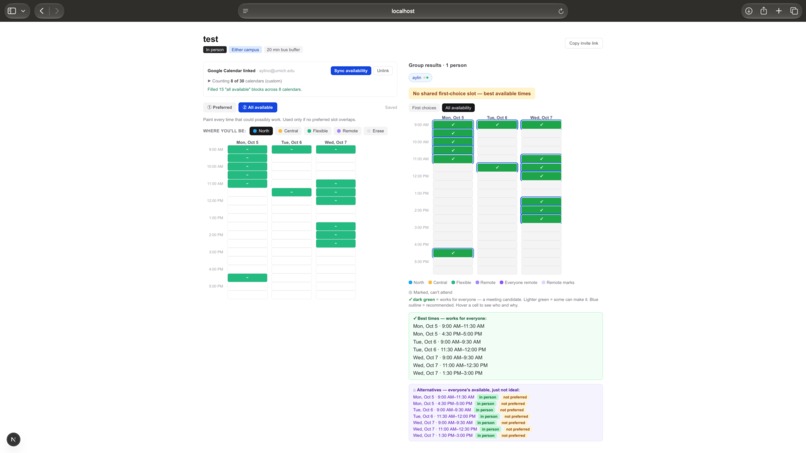Click Wed, Oct 7 header in group results
The image size is (806, 453).
click(x=541, y=118)
